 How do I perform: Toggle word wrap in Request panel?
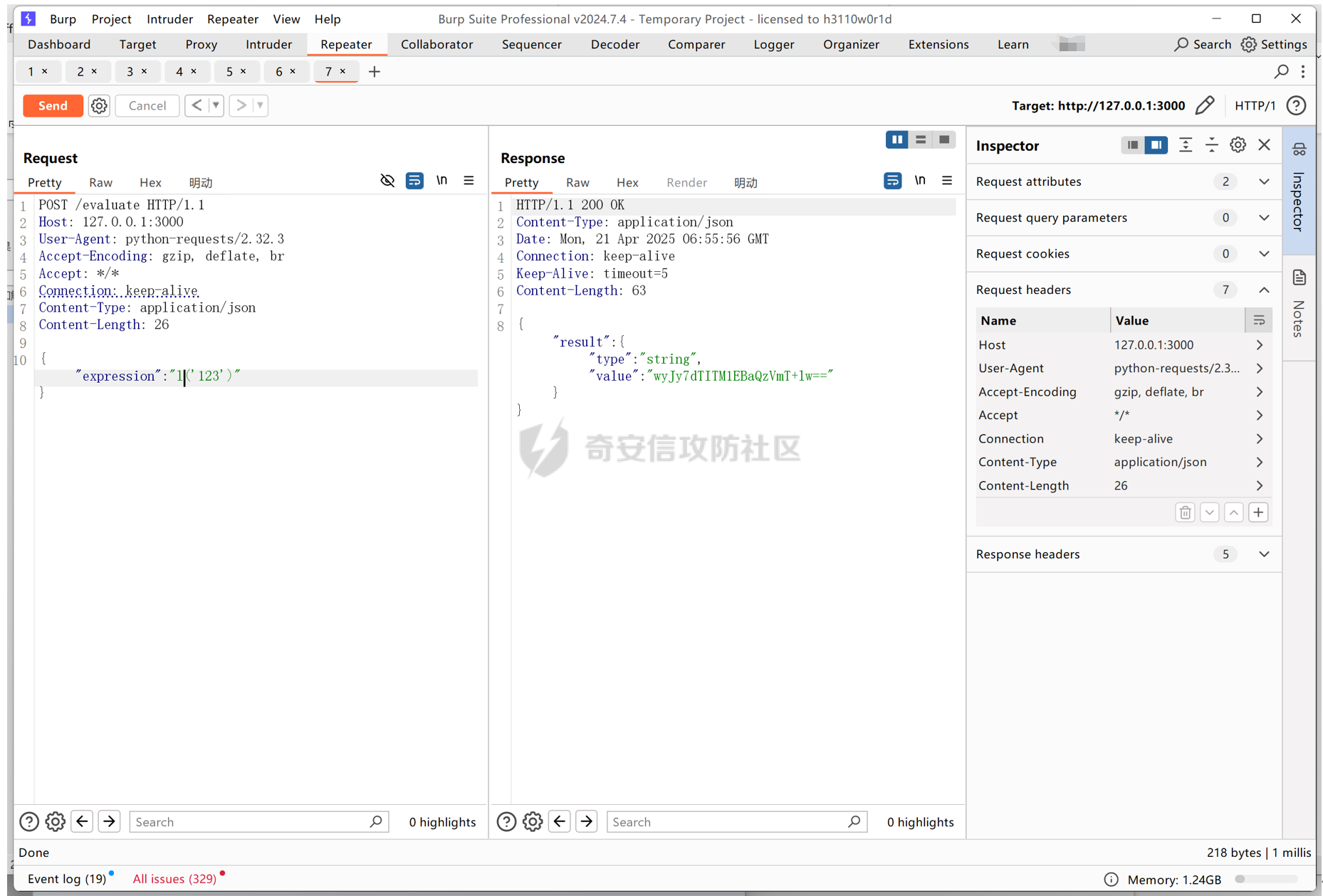coord(414,181)
